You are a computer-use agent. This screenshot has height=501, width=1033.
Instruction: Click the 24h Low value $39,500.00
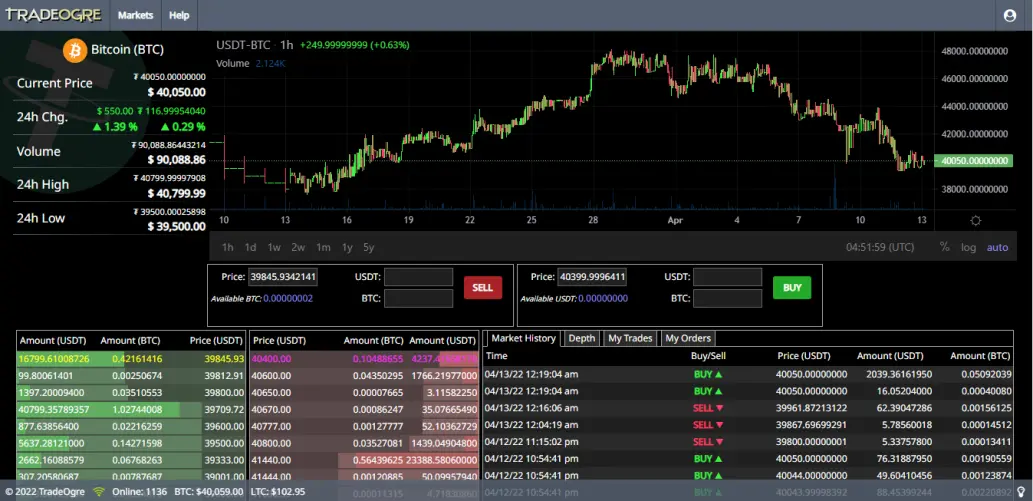click(177, 227)
